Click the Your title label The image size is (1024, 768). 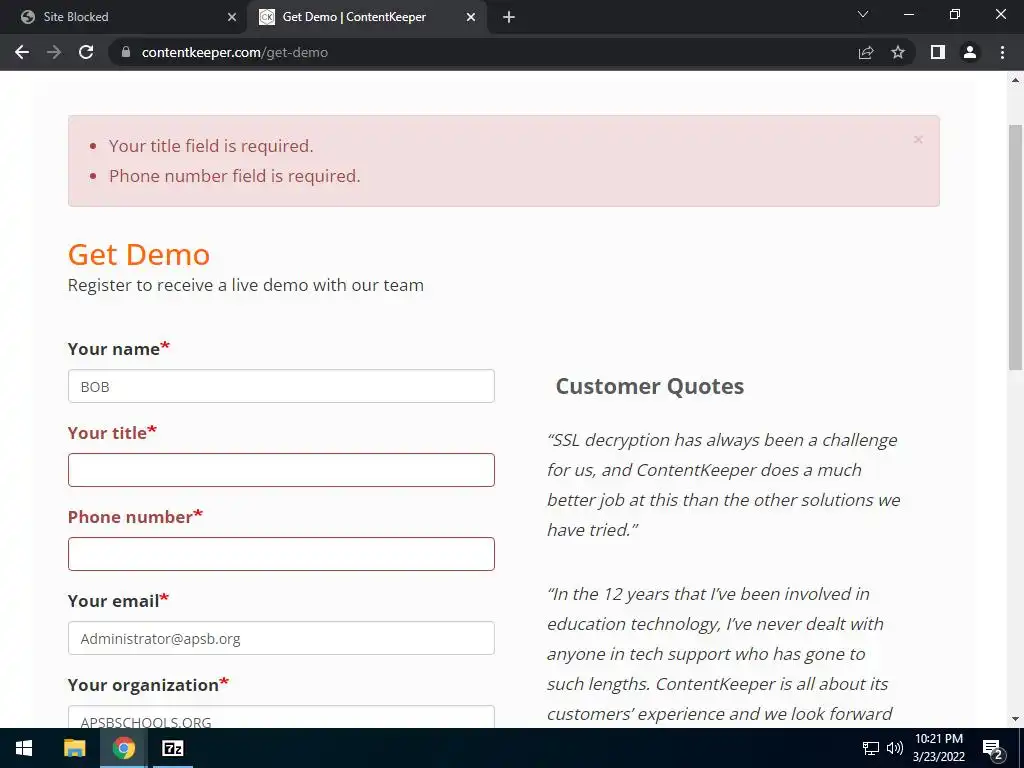[112, 432]
